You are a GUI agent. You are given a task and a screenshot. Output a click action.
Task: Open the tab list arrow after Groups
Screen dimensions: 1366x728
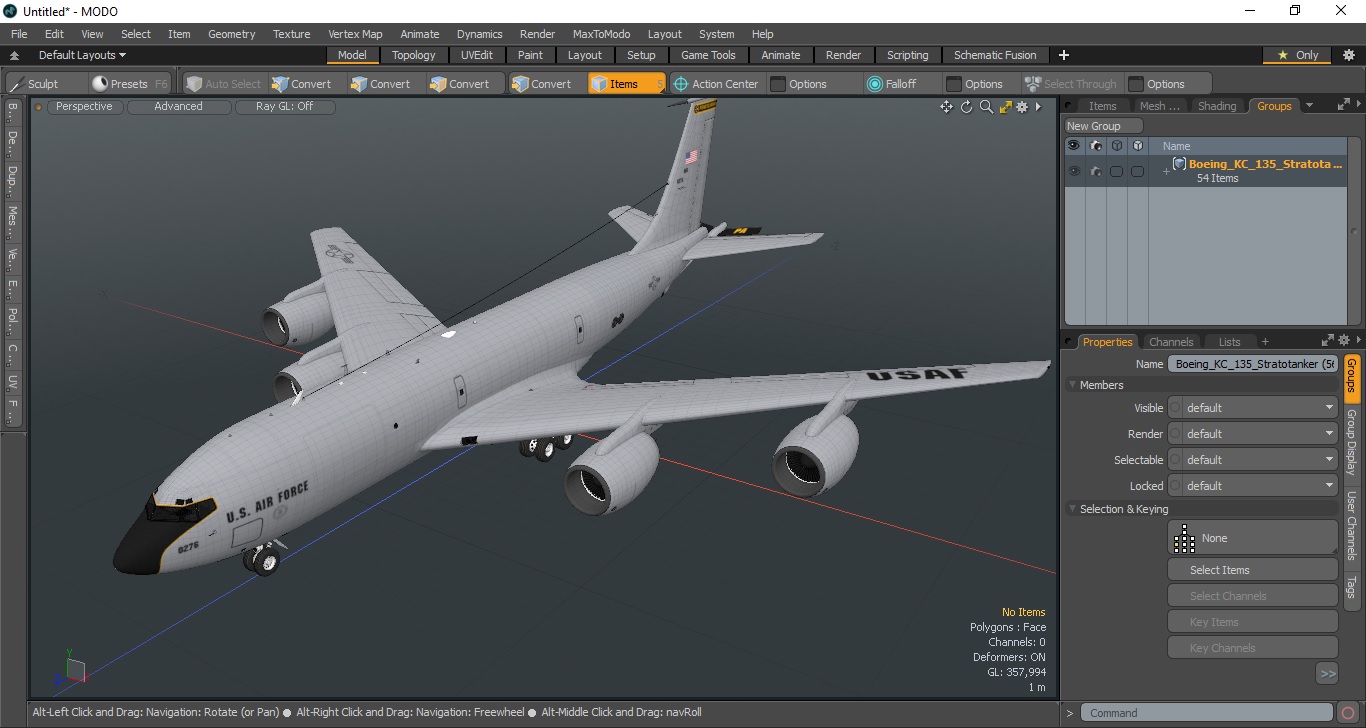click(1310, 105)
